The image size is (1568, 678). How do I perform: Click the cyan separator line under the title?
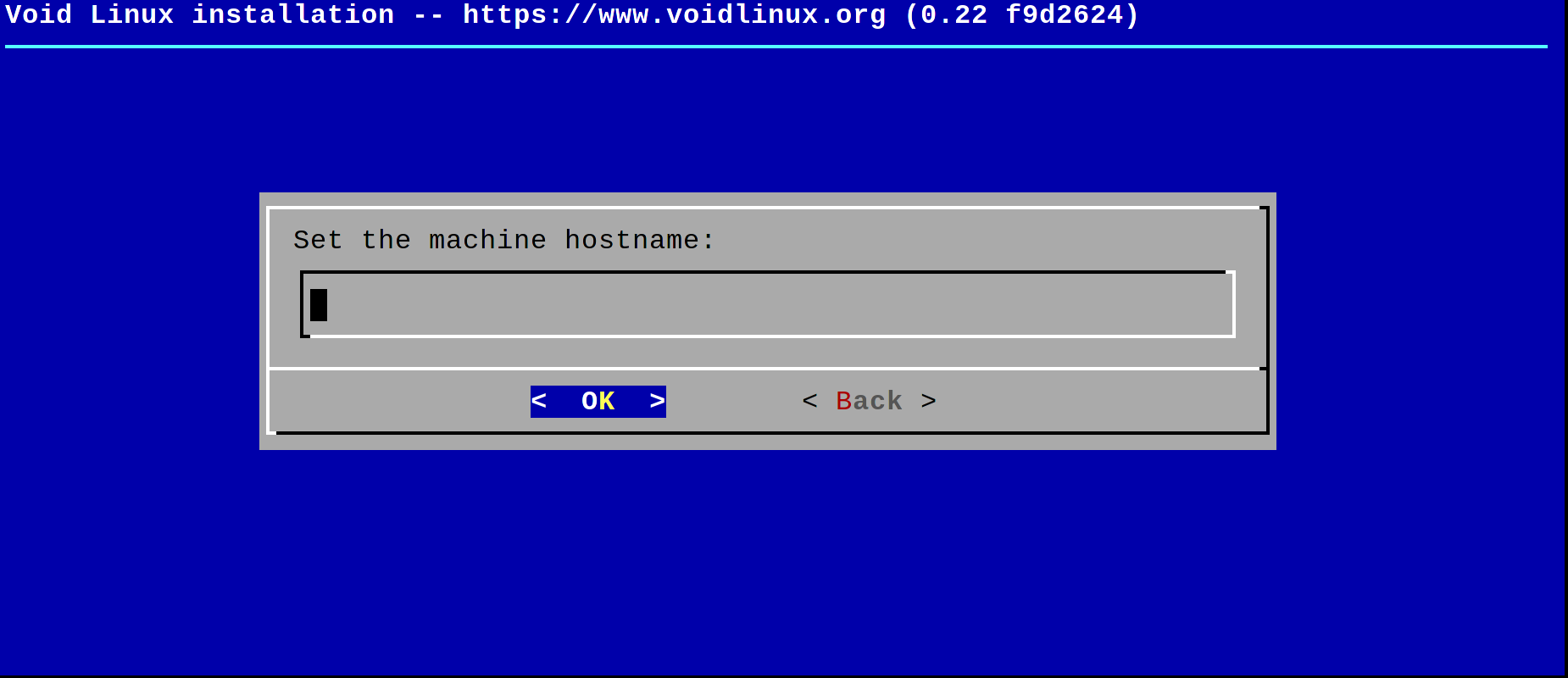point(776,47)
